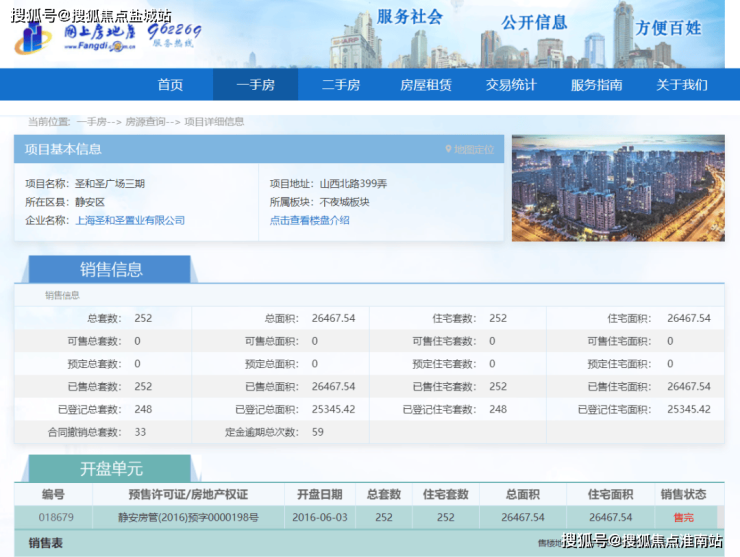Click the 销售表 section header

(x=46, y=543)
